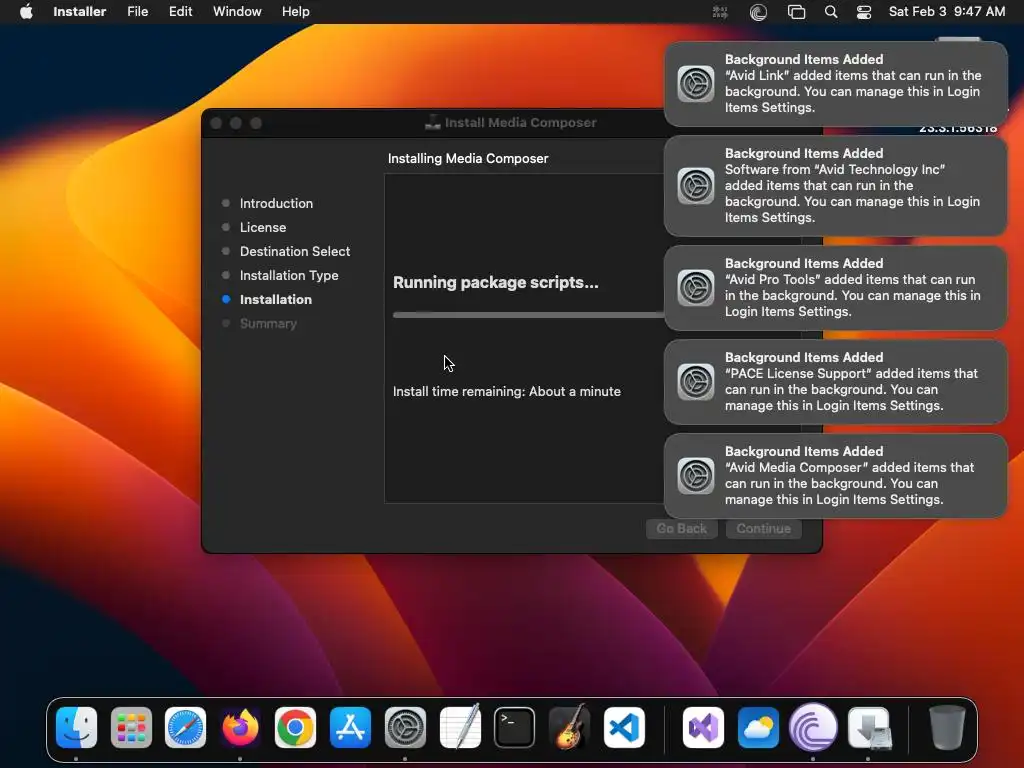Open System Settings from the Dock
Screen dimensions: 1024x768
coord(405,727)
